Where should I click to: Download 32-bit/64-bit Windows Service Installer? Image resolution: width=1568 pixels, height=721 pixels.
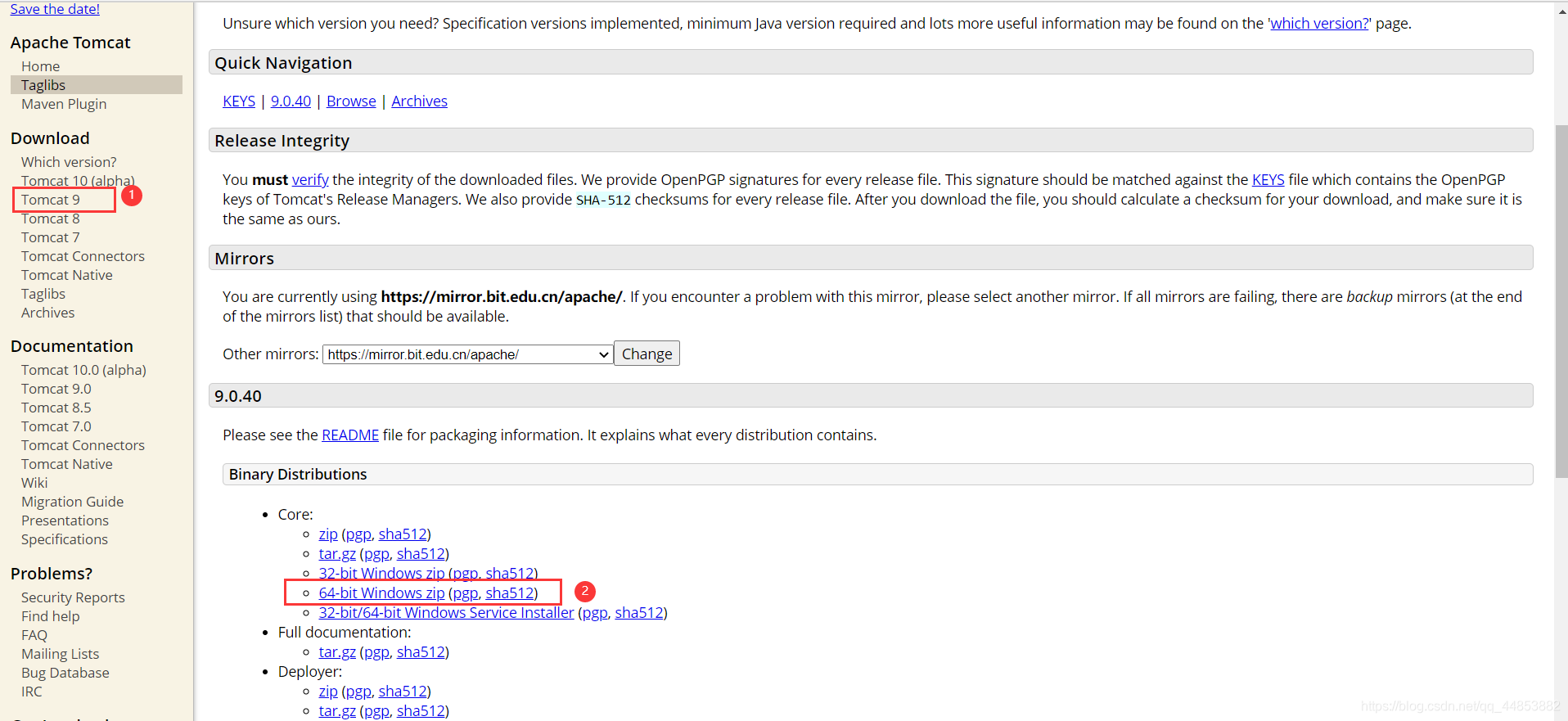(446, 613)
